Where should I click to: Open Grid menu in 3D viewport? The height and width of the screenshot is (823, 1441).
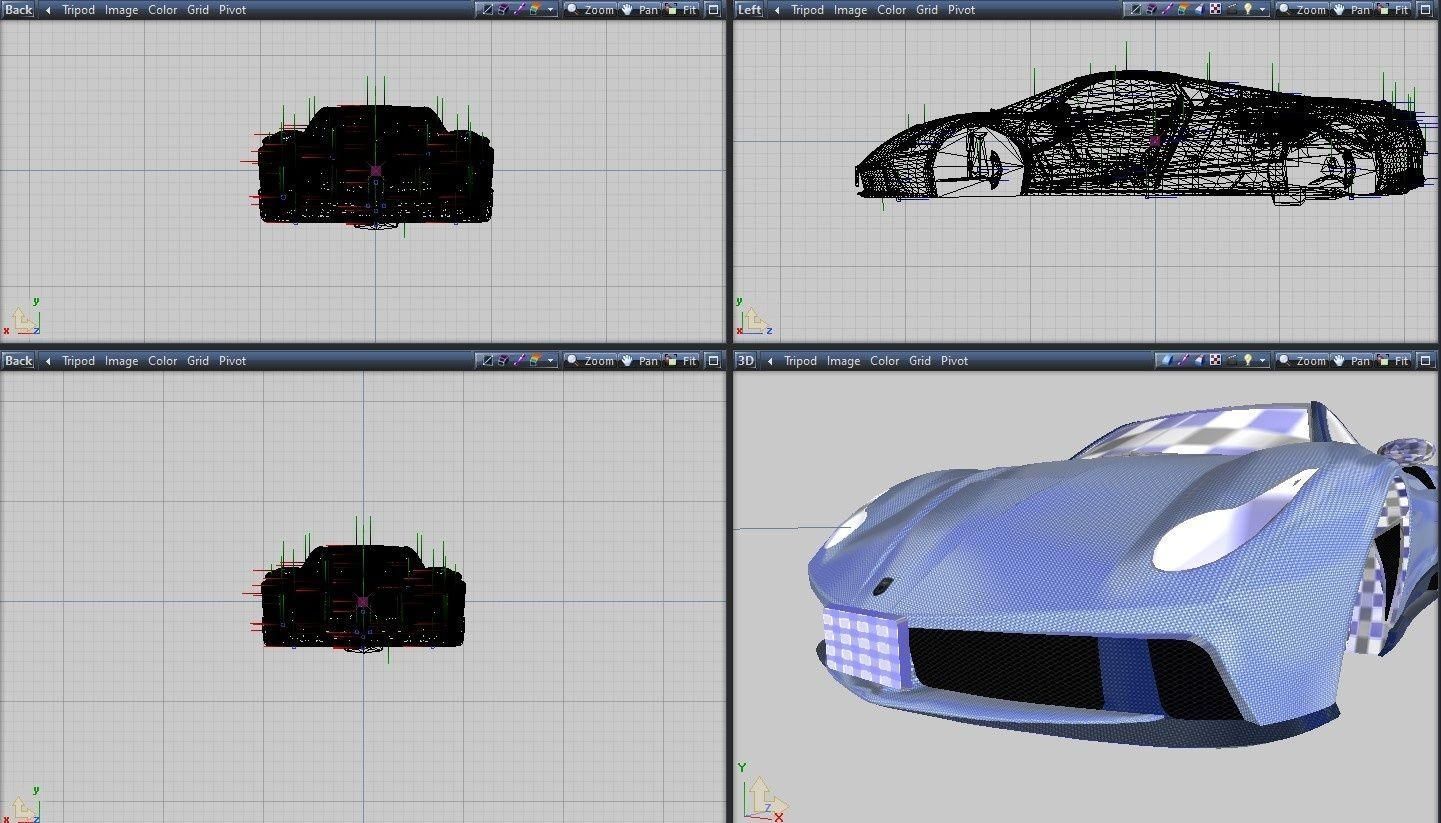click(919, 361)
